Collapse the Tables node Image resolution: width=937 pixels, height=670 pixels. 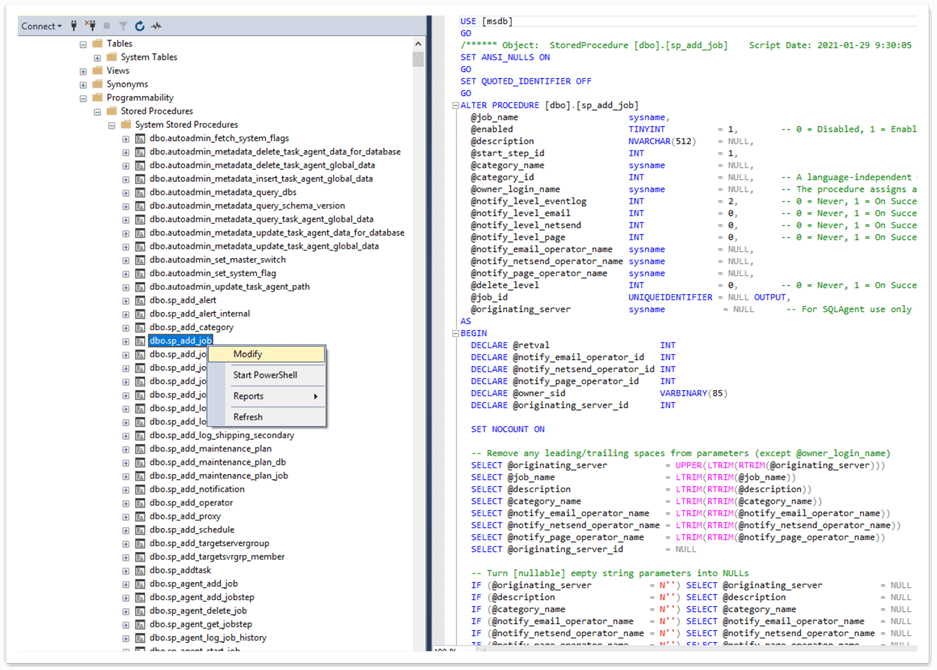[83, 44]
